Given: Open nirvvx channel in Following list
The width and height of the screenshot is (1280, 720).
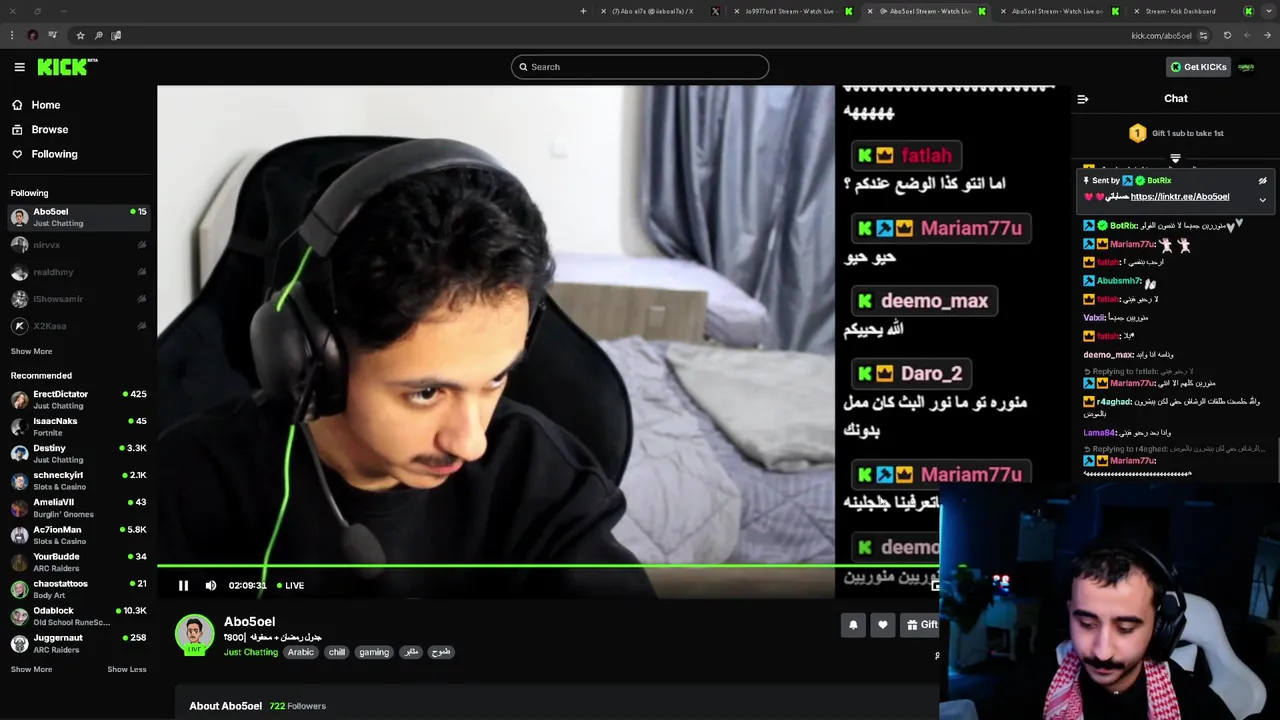Looking at the screenshot, I should click(x=78, y=245).
